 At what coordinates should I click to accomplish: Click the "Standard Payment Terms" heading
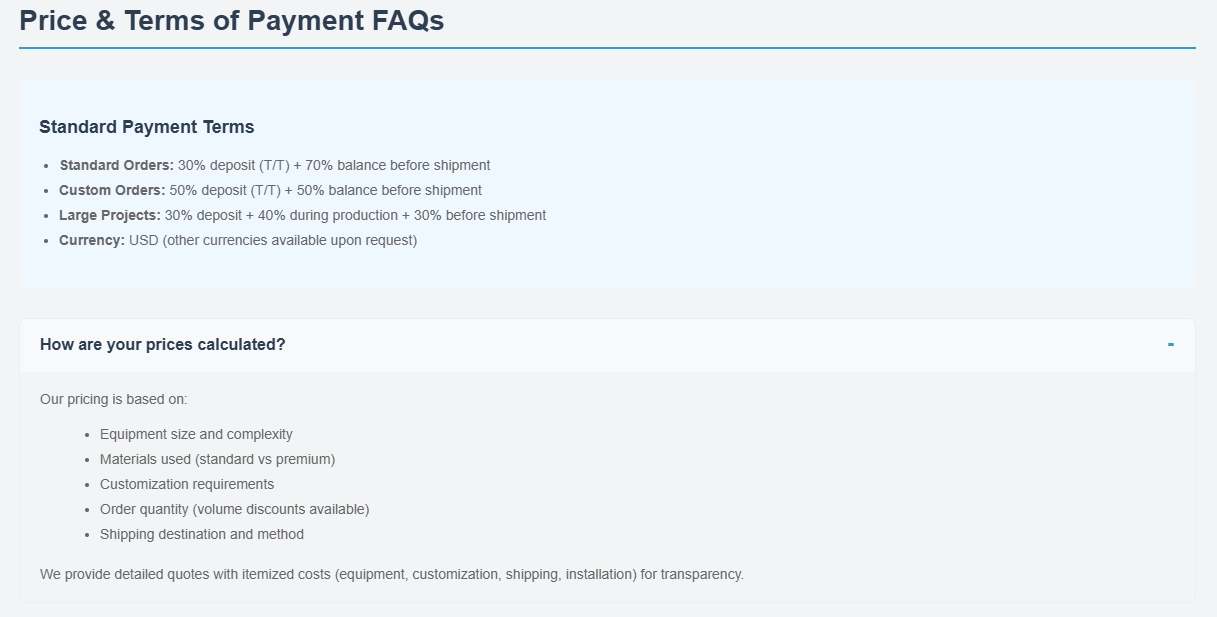(147, 127)
